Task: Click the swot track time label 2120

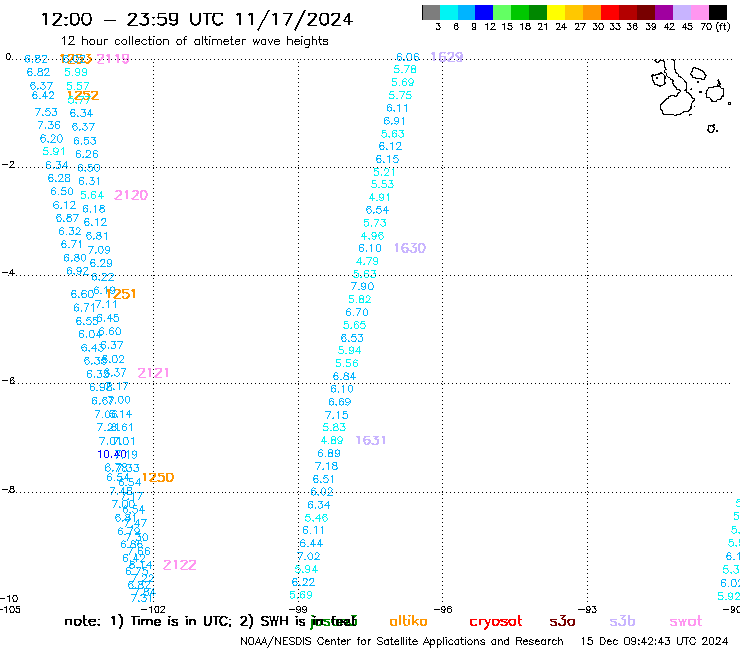Action: pyautogui.click(x=131, y=195)
